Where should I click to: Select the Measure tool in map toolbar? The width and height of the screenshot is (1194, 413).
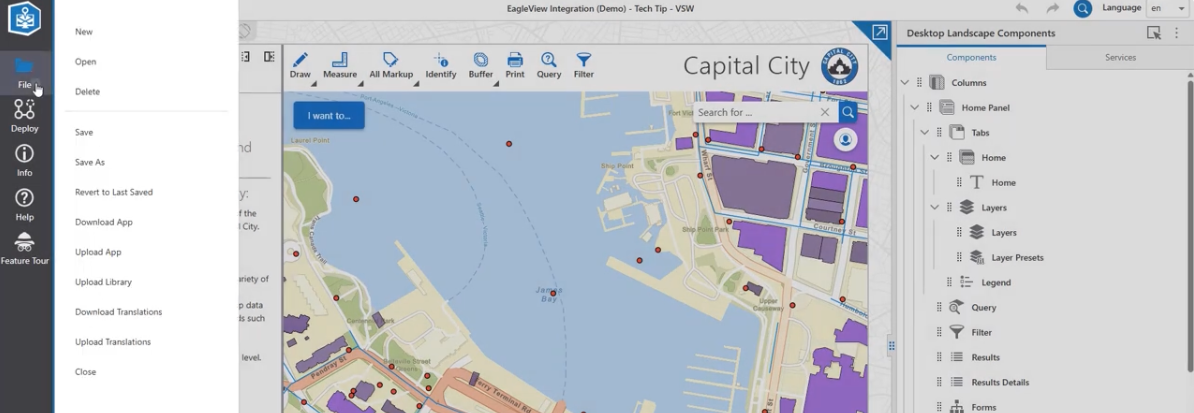[340, 66]
